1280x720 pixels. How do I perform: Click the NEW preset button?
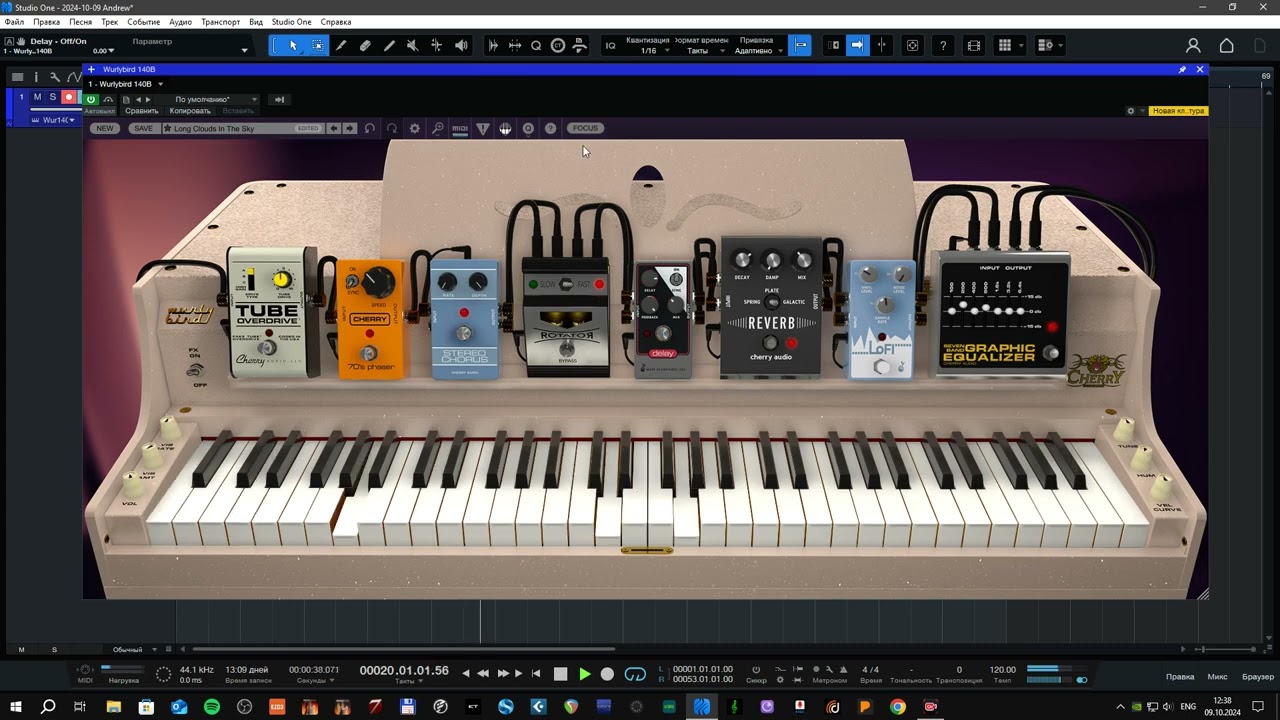[x=105, y=128]
